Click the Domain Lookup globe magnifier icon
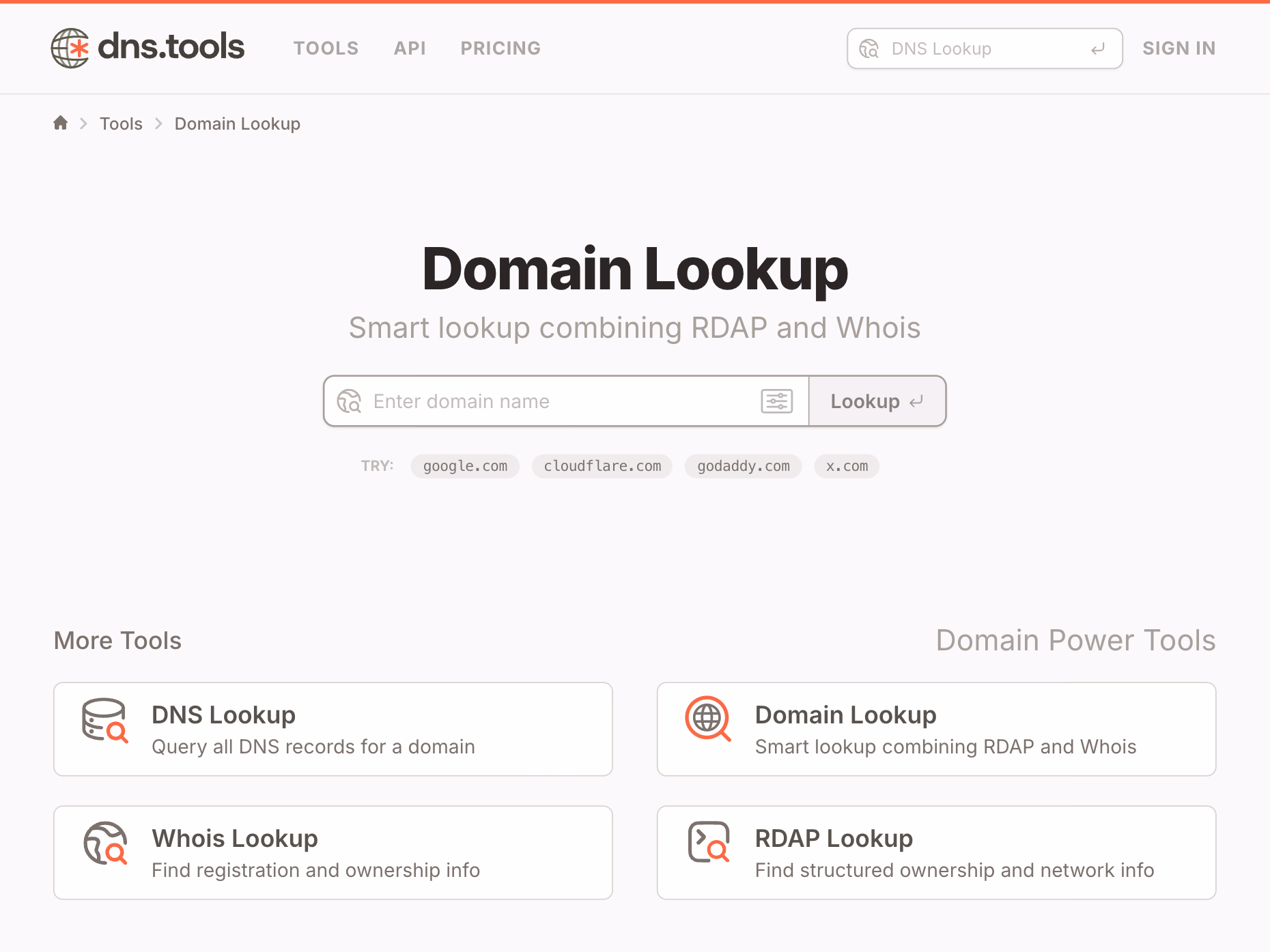Image resolution: width=1270 pixels, height=952 pixels. [708, 719]
